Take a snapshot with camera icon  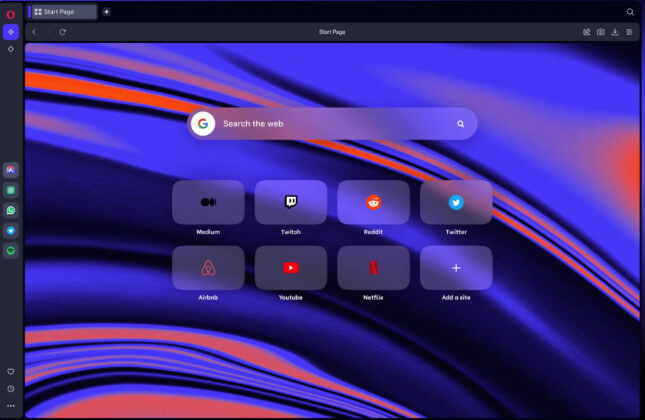[x=600, y=32]
